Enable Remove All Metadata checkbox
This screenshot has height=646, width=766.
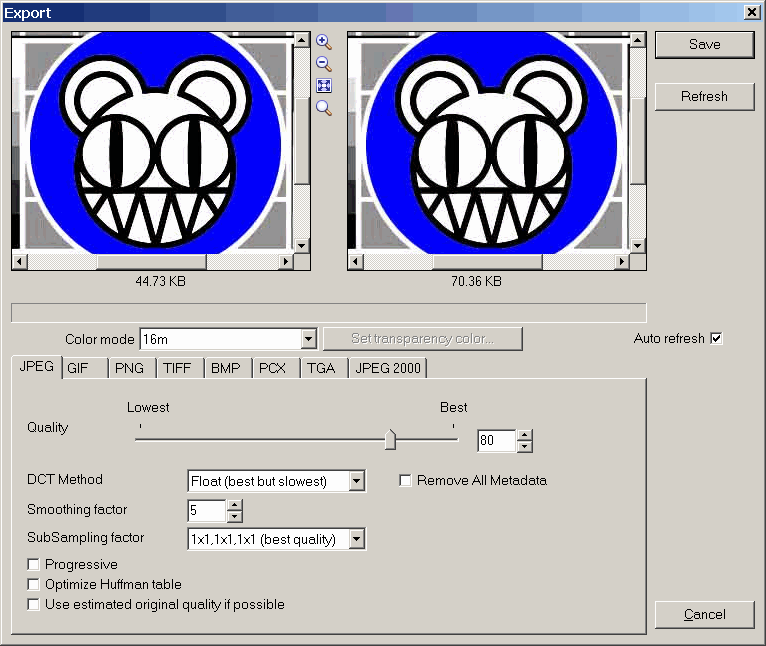[x=405, y=480]
